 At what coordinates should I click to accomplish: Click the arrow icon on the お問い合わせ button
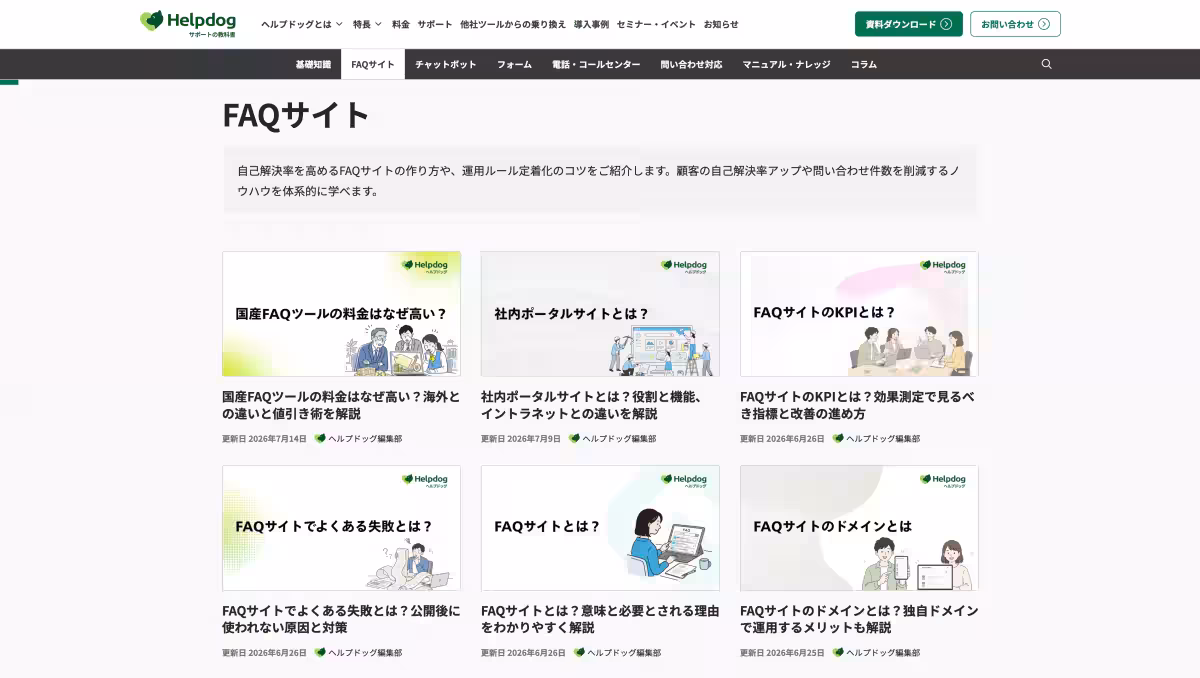pos(1044,24)
